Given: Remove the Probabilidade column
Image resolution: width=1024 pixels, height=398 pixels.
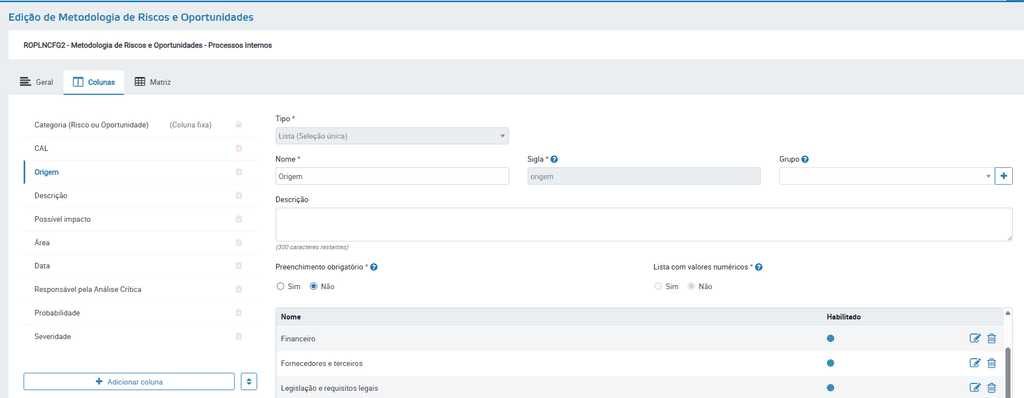Looking at the screenshot, I should click(x=238, y=313).
